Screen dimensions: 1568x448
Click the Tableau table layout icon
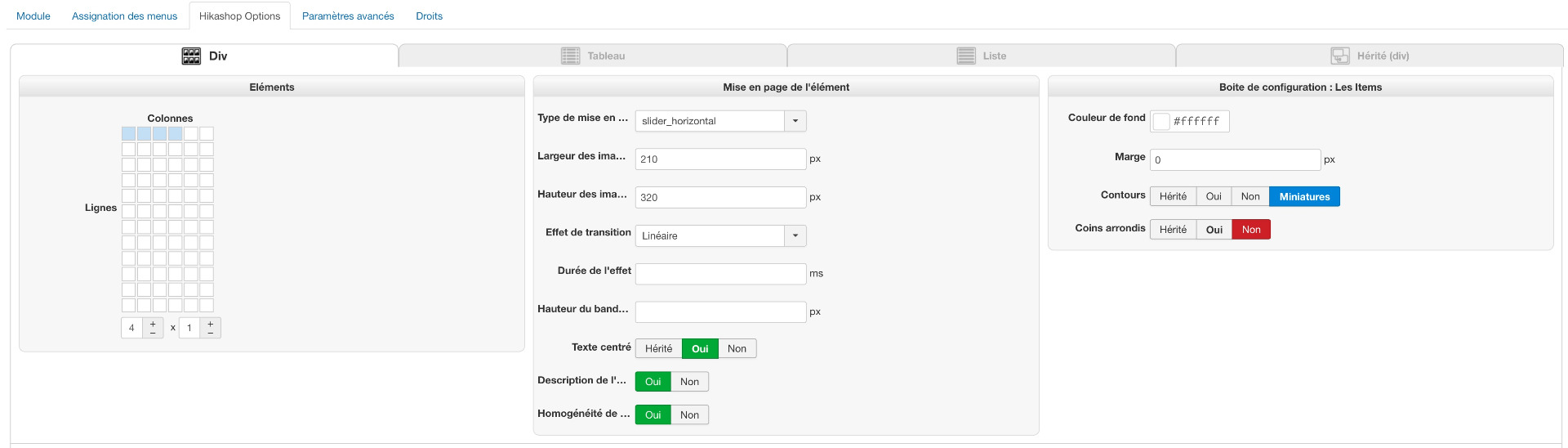point(570,56)
